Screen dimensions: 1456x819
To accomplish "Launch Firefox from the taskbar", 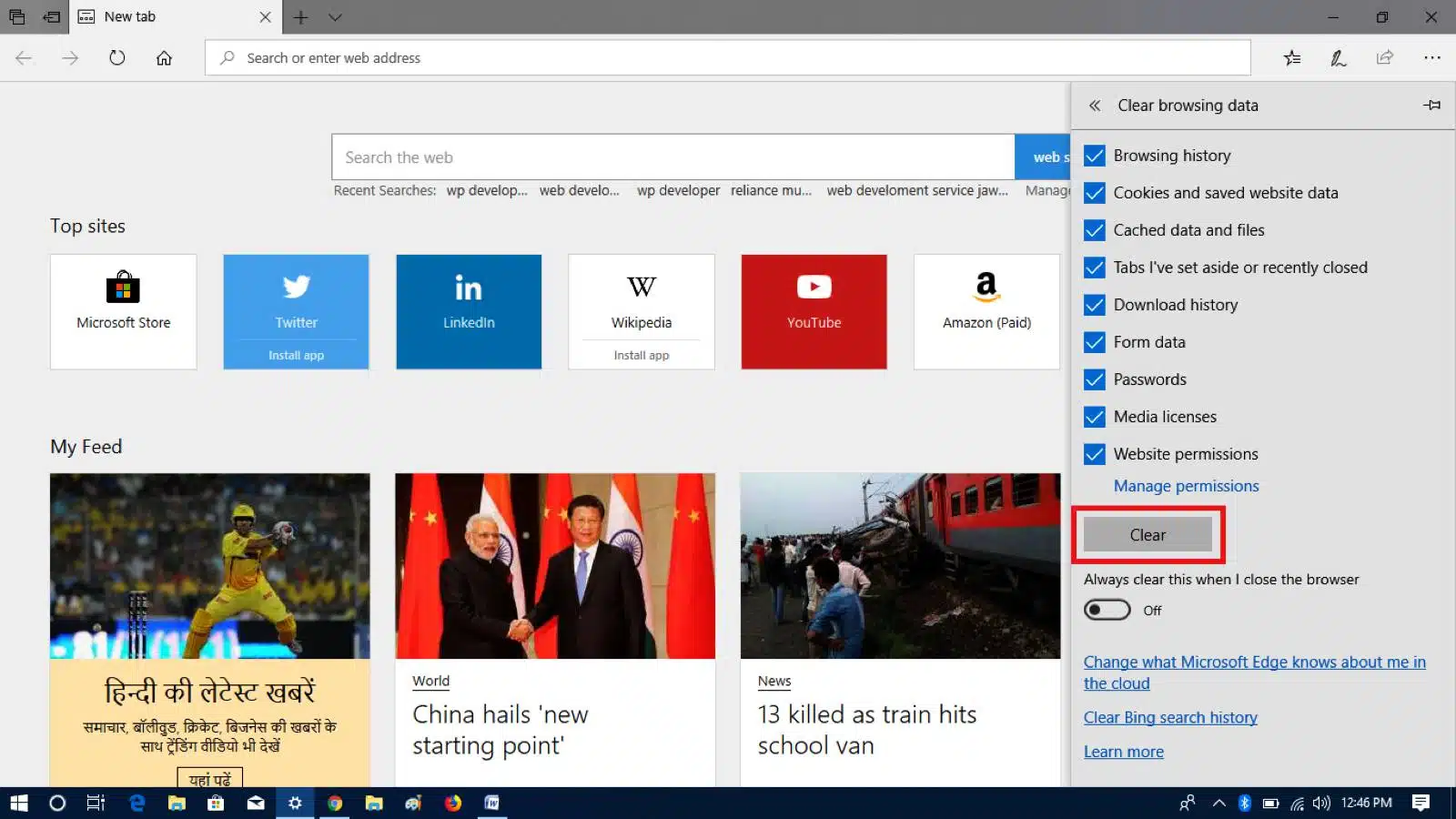I will tap(452, 804).
